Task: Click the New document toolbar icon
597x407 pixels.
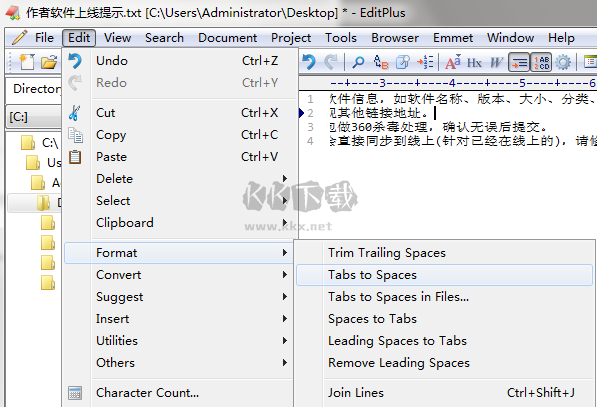Action: (x=27, y=62)
